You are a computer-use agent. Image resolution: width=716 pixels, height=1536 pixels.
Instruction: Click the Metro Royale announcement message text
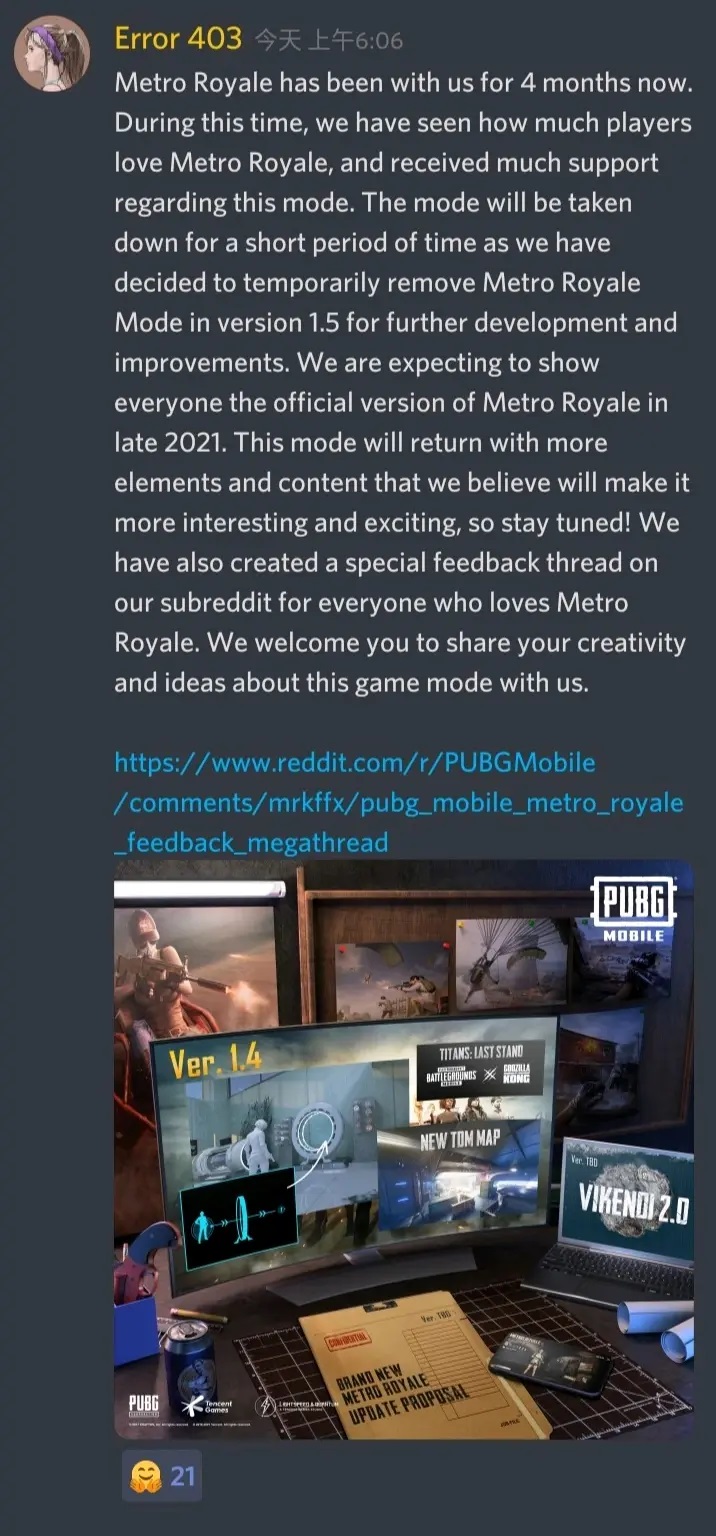point(402,382)
